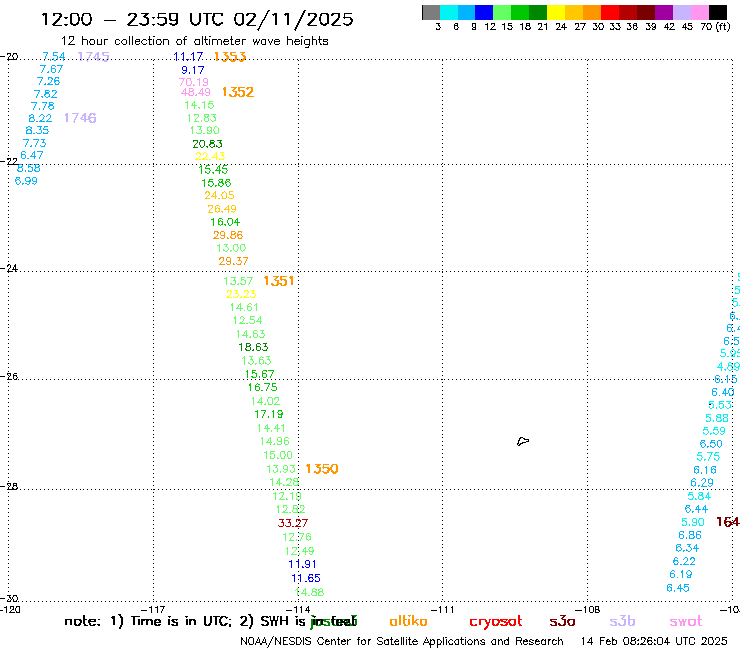Click the light blue value '6.99'
This screenshot has height=650, width=740.
(x=26, y=181)
